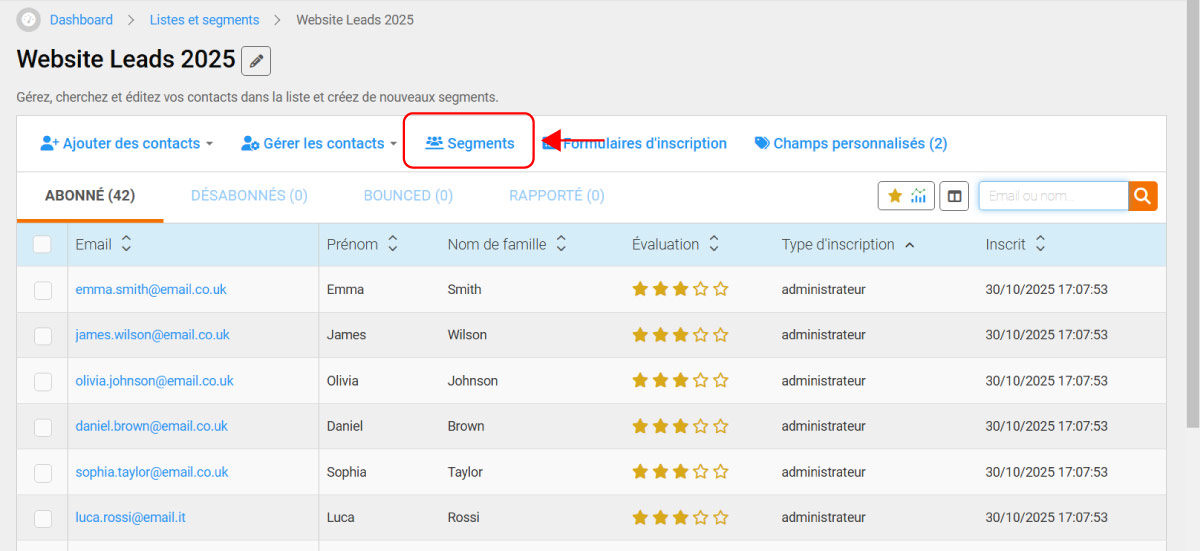The height and width of the screenshot is (551, 1200).
Task: Open Champs personnalisés (2) link
Action: [x=851, y=144]
